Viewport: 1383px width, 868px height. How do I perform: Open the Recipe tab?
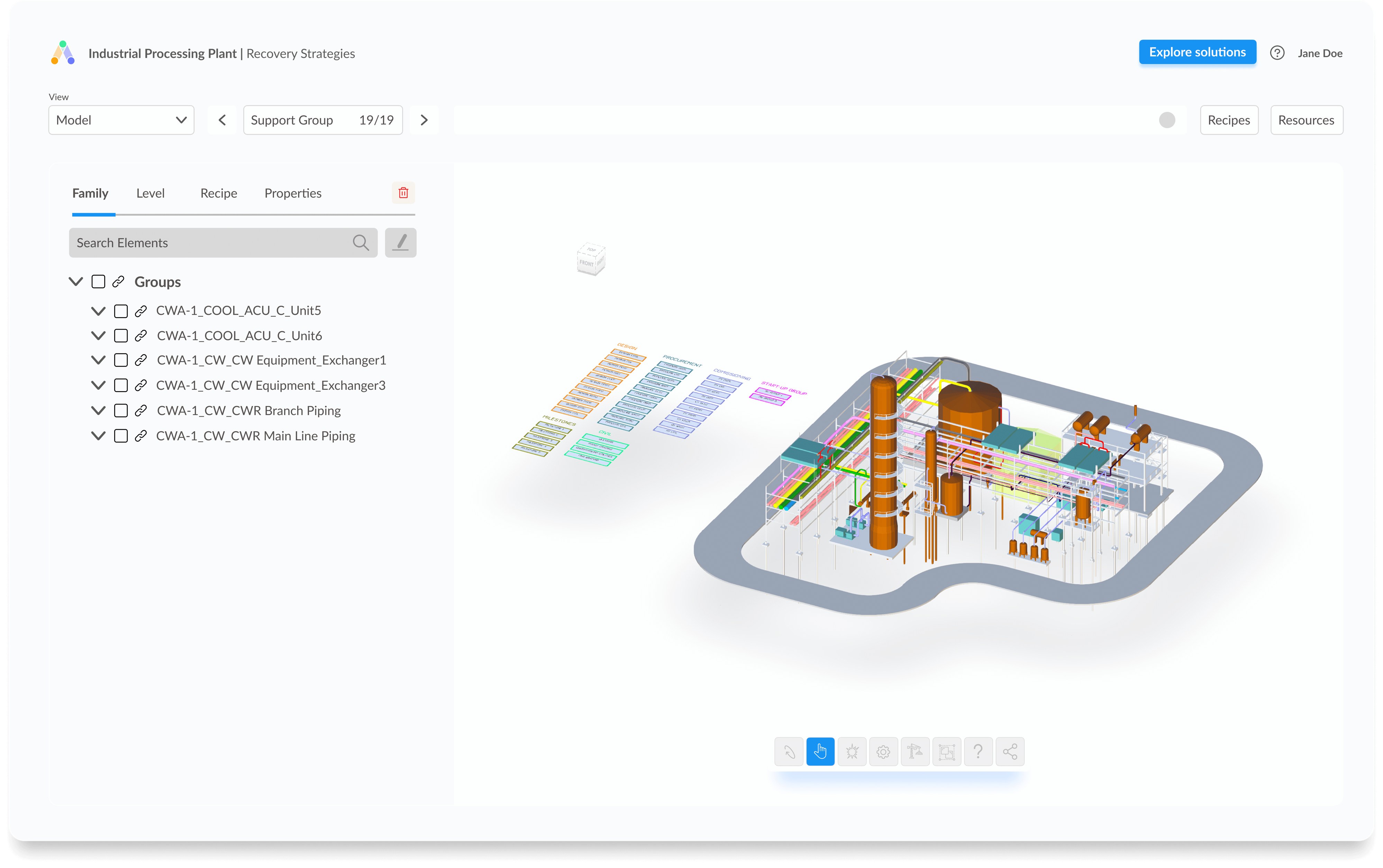218,193
